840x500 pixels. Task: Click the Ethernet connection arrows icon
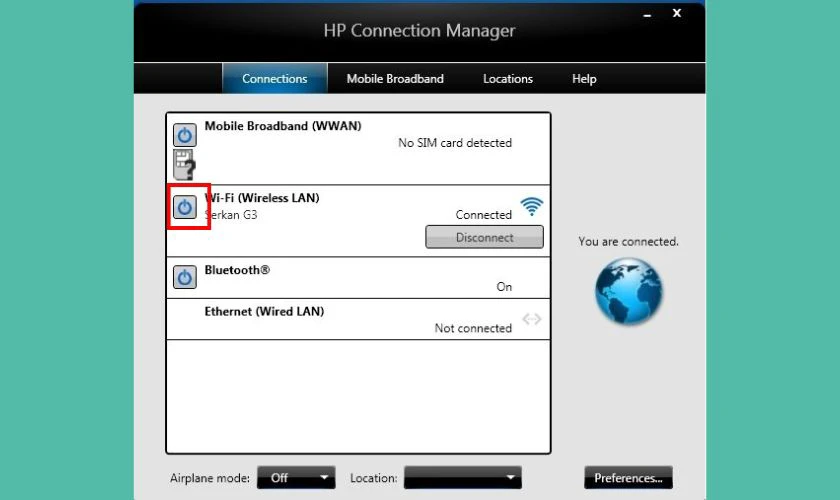(531, 319)
